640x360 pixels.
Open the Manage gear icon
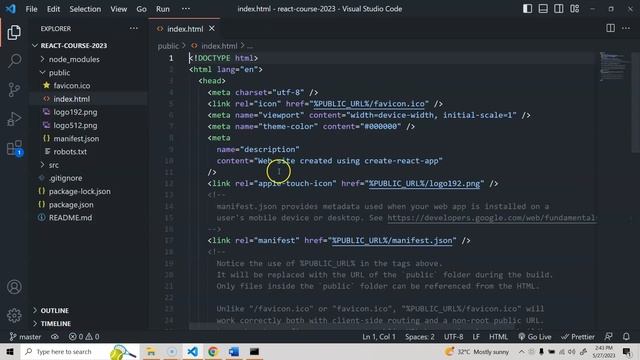coord(14,316)
